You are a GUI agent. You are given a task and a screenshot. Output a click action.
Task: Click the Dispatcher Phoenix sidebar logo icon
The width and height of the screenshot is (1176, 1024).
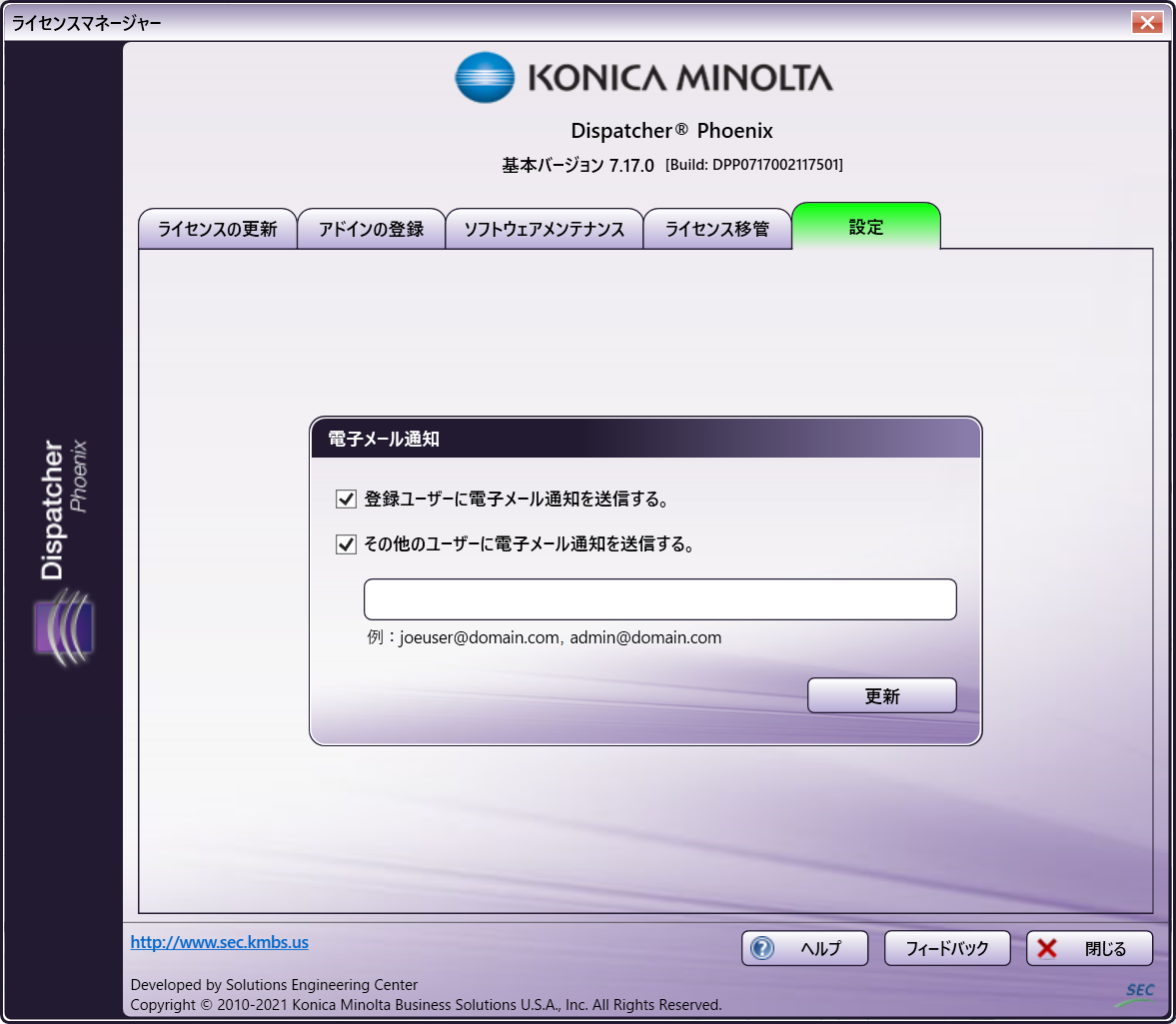64,628
